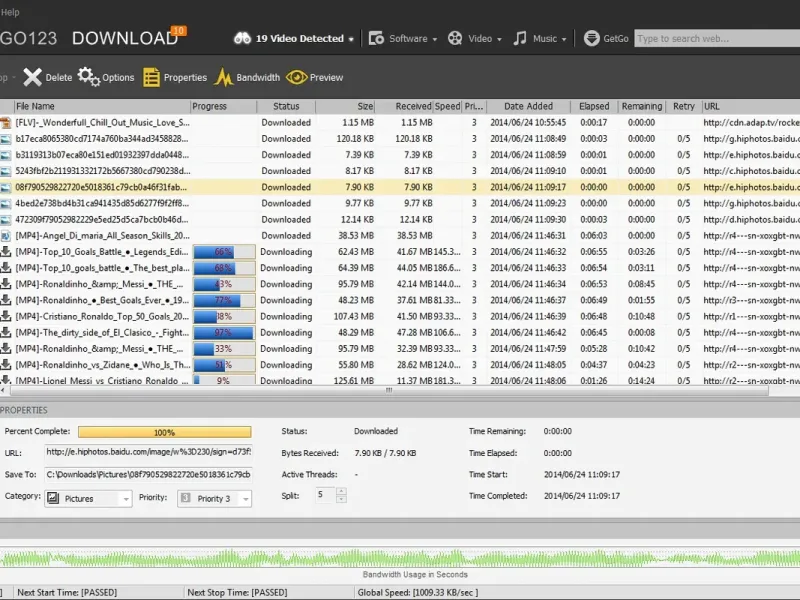Viewport: 800px width, 600px height.
Task: Click the yellow 100% Percent Complete bar
Action: pos(164,432)
